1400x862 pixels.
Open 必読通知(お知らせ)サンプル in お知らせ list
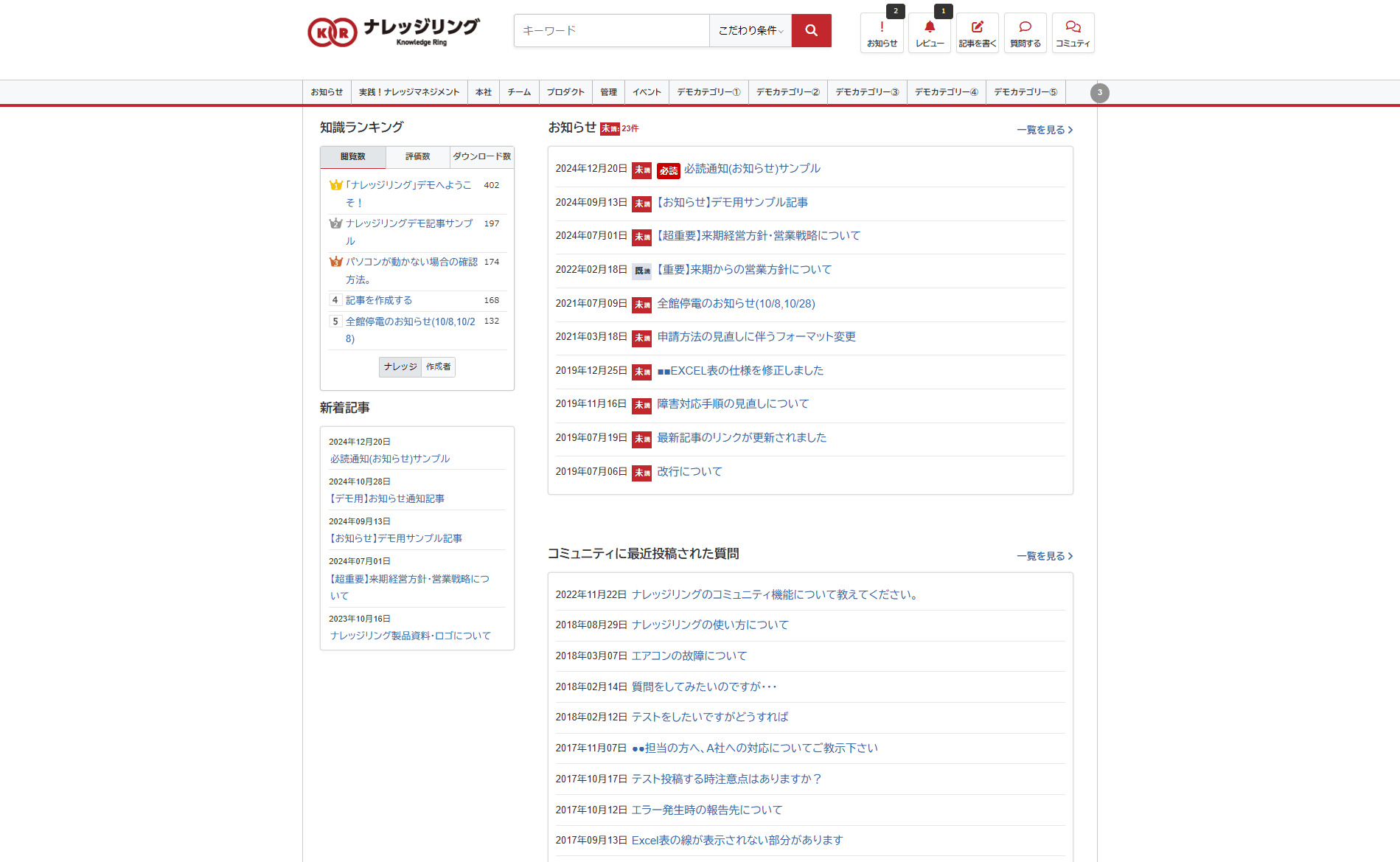coord(752,169)
